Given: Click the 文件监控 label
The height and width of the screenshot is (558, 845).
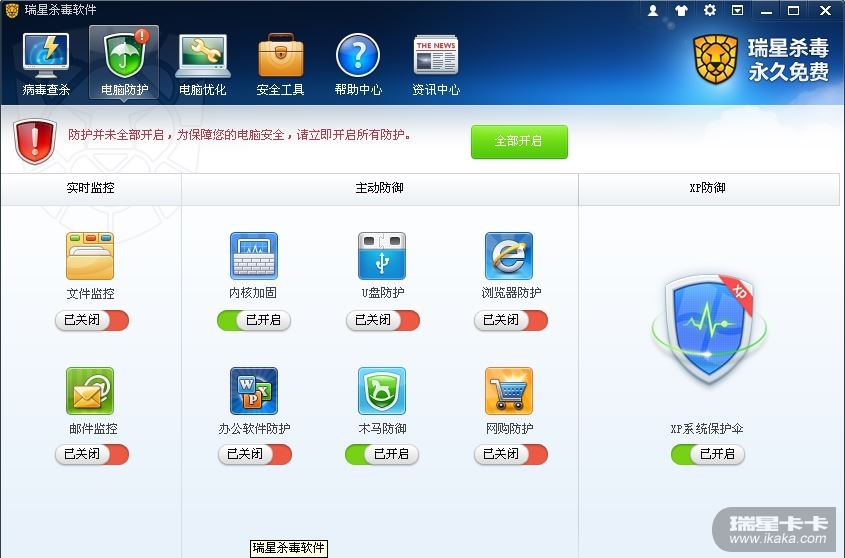Looking at the screenshot, I should coord(91,294).
